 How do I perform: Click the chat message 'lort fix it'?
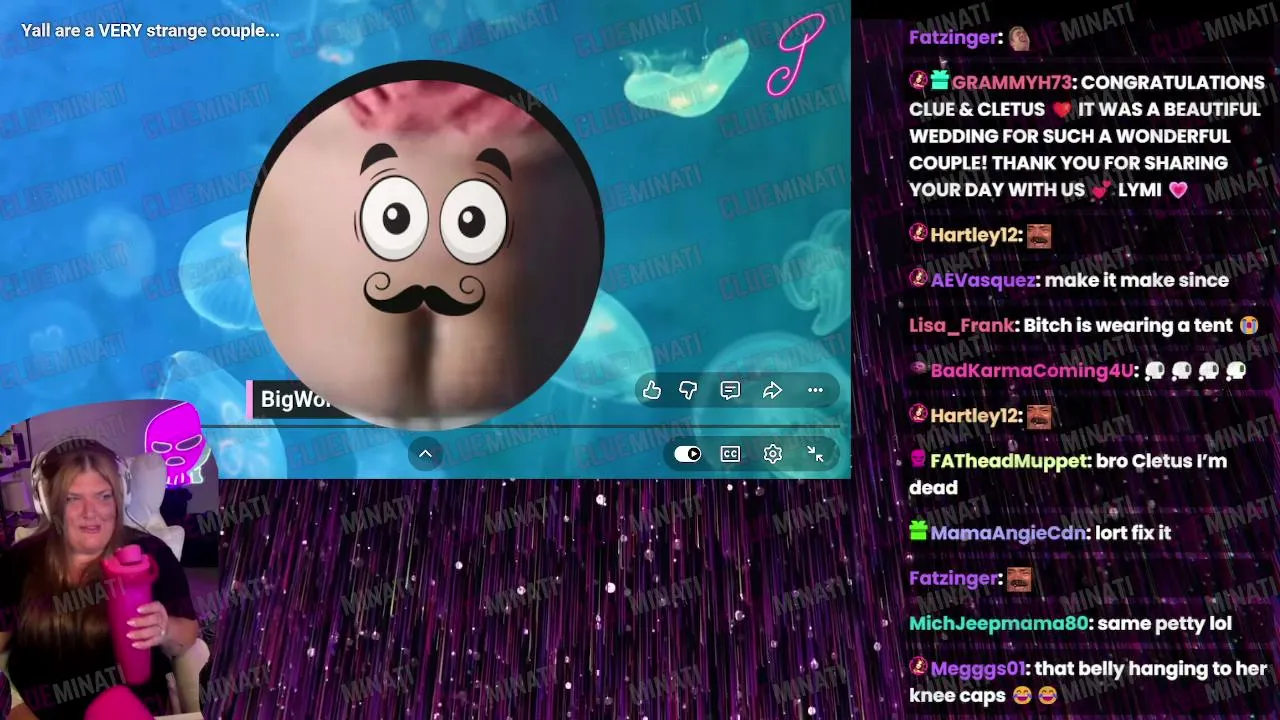(x=1133, y=533)
